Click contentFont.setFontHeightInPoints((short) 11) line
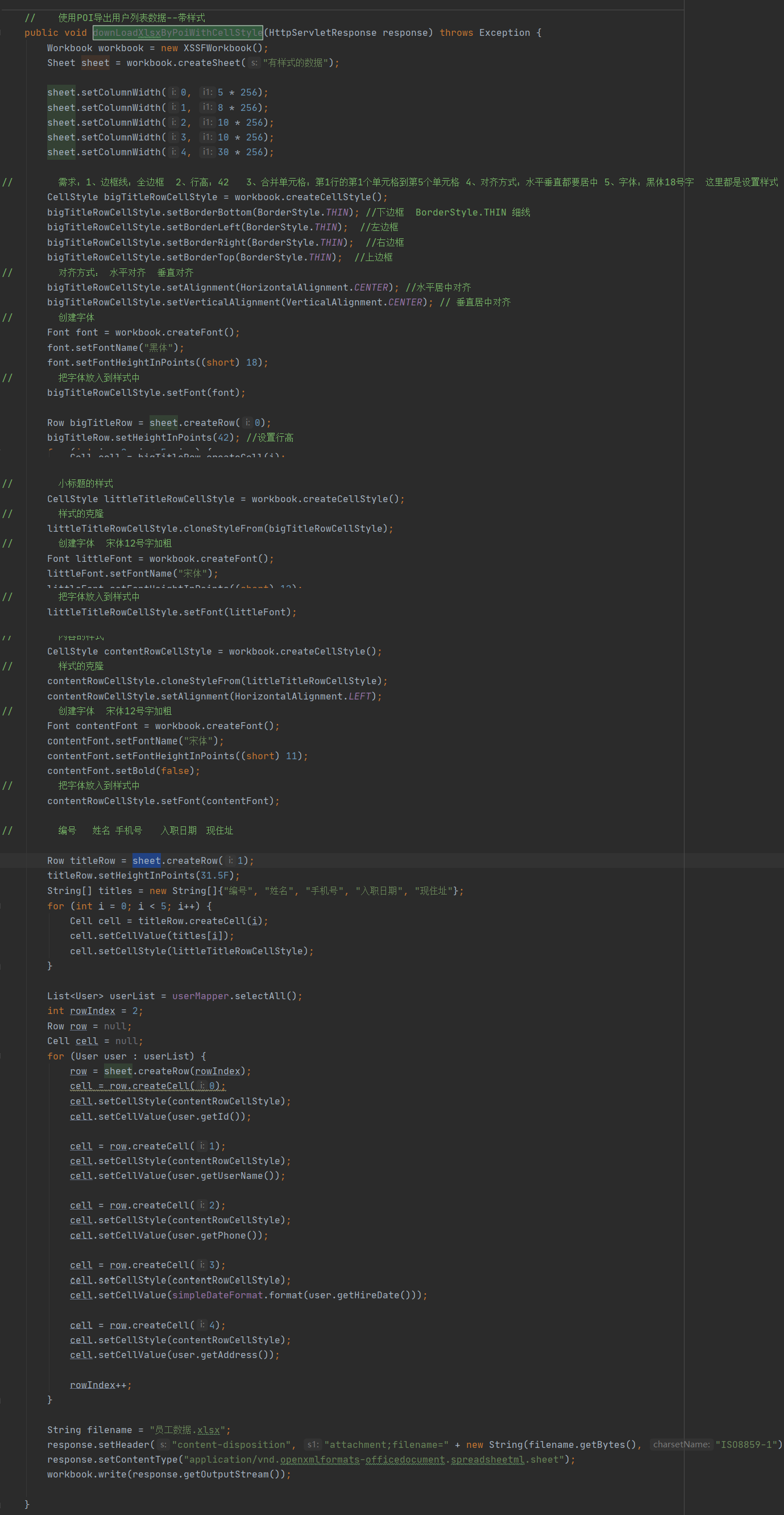 click(177, 756)
